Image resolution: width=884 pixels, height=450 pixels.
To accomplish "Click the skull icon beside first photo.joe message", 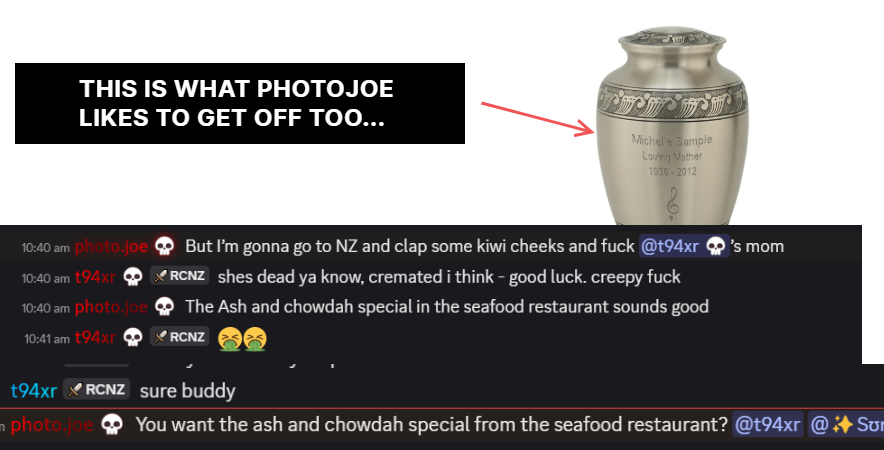I will click(164, 246).
